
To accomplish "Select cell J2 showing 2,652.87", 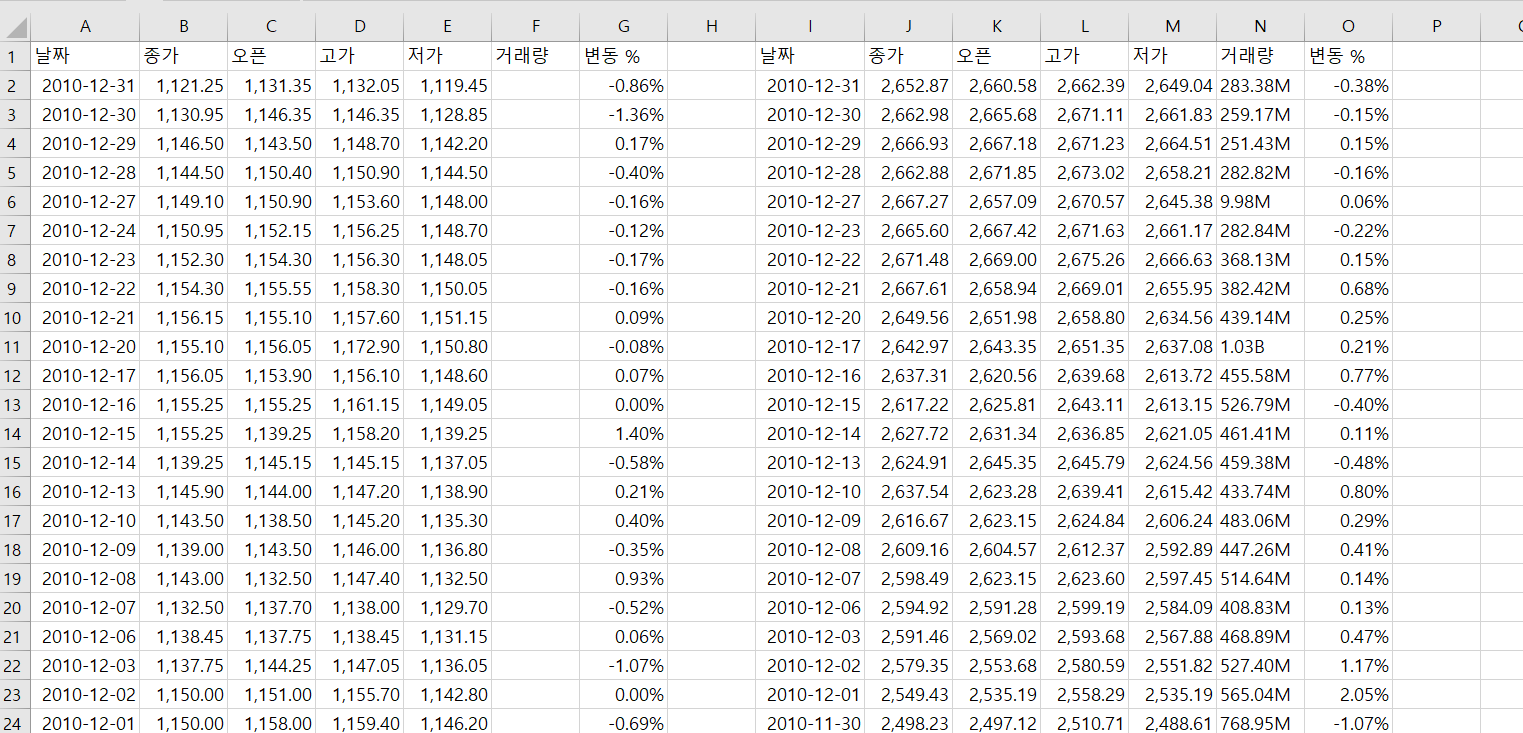I will click(x=908, y=85).
